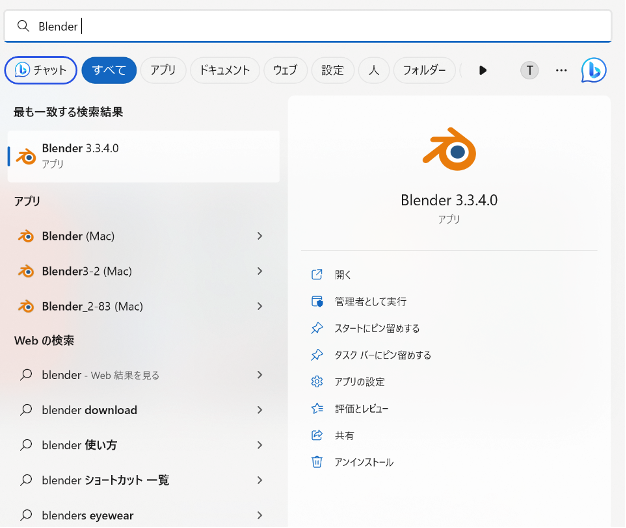Switch to the ドキュメント filter tab
Image resolution: width=626 pixels, height=528 pixels.
[225, 70]
